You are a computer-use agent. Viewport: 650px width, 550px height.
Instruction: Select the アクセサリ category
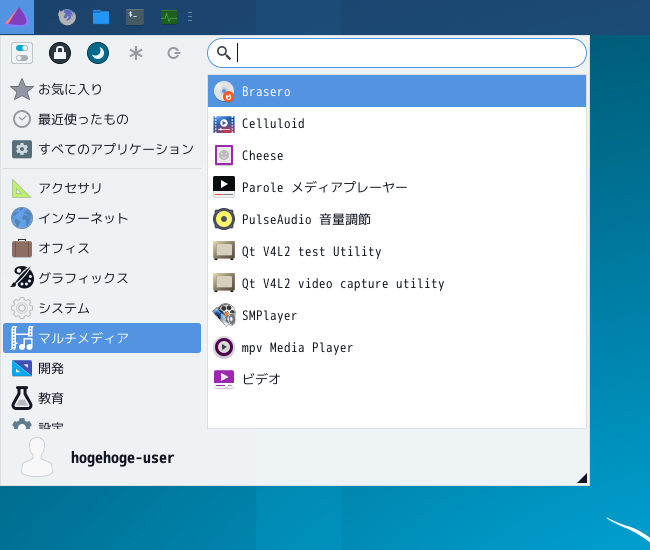pyautogui.click(x=102, y=188)
